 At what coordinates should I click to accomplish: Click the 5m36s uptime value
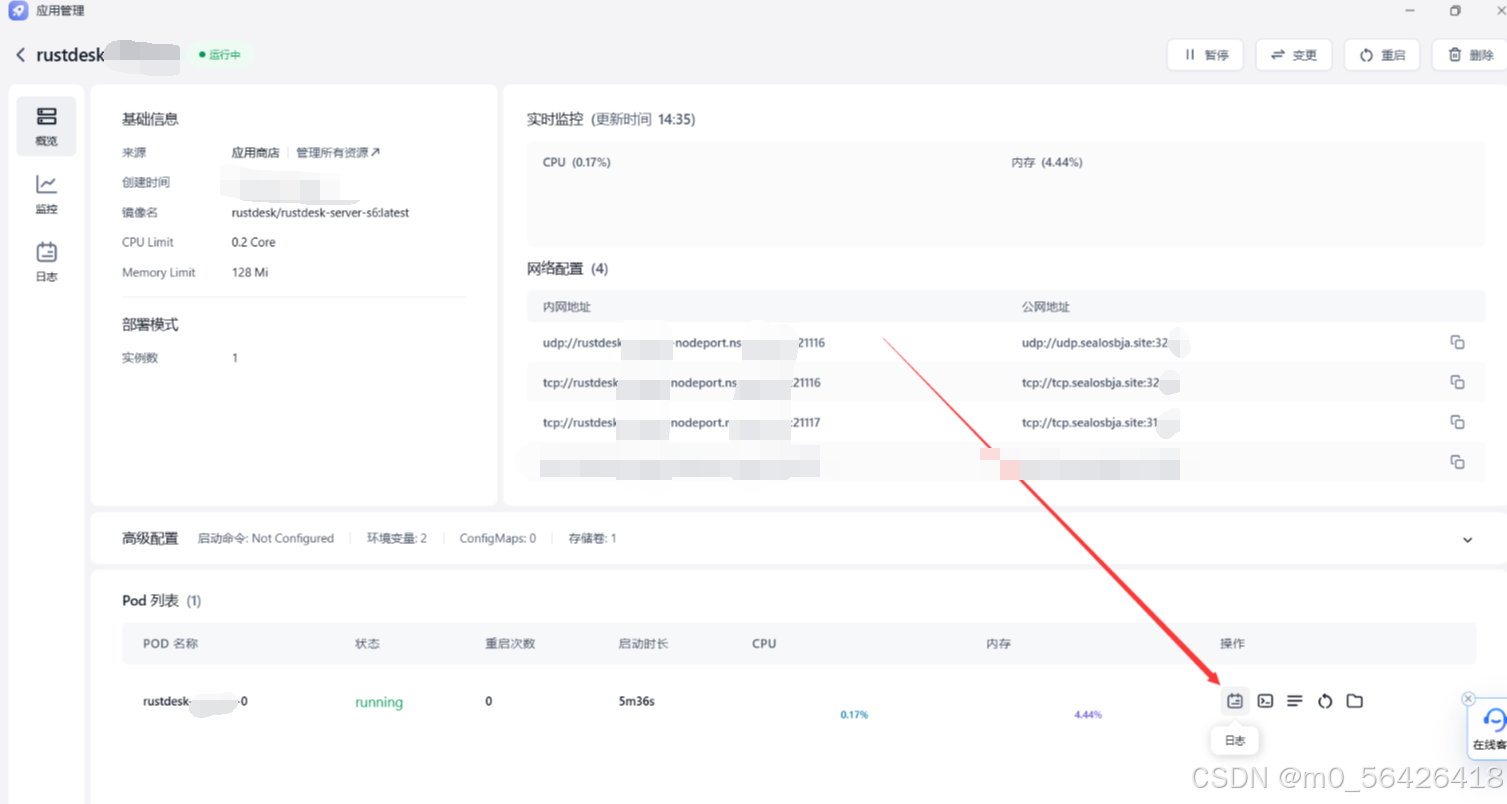(636, 701)
